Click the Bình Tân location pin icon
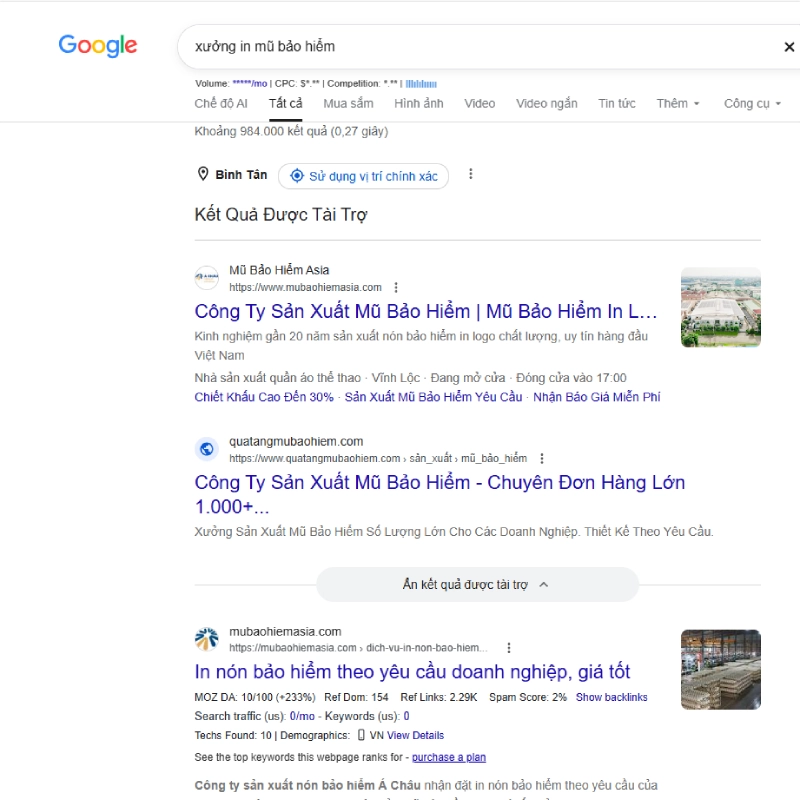The height and width of the screenshot is (800, 800). click(x=203, y=174)
